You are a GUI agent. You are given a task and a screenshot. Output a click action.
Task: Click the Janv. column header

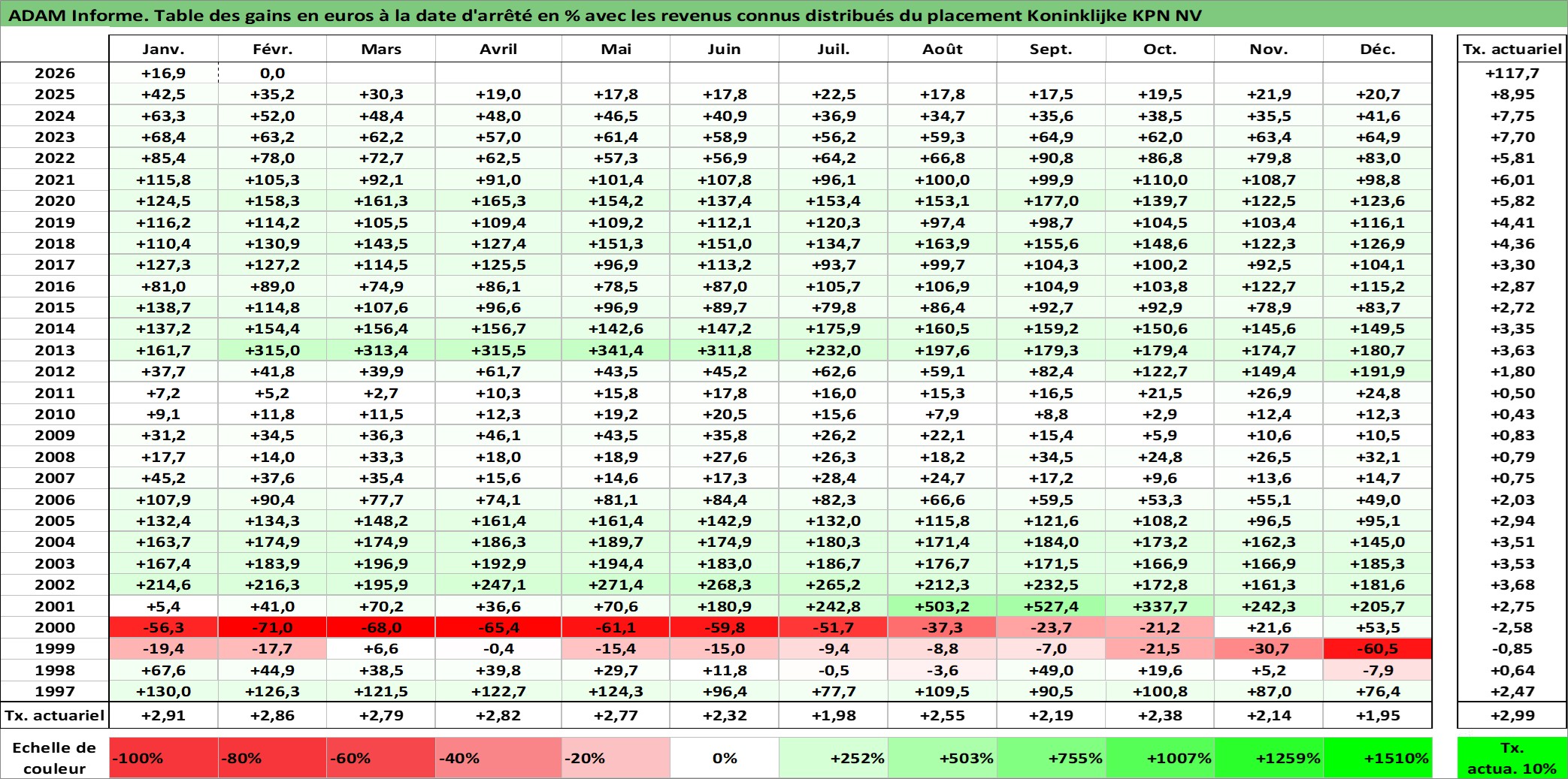[x=164, y=49]
